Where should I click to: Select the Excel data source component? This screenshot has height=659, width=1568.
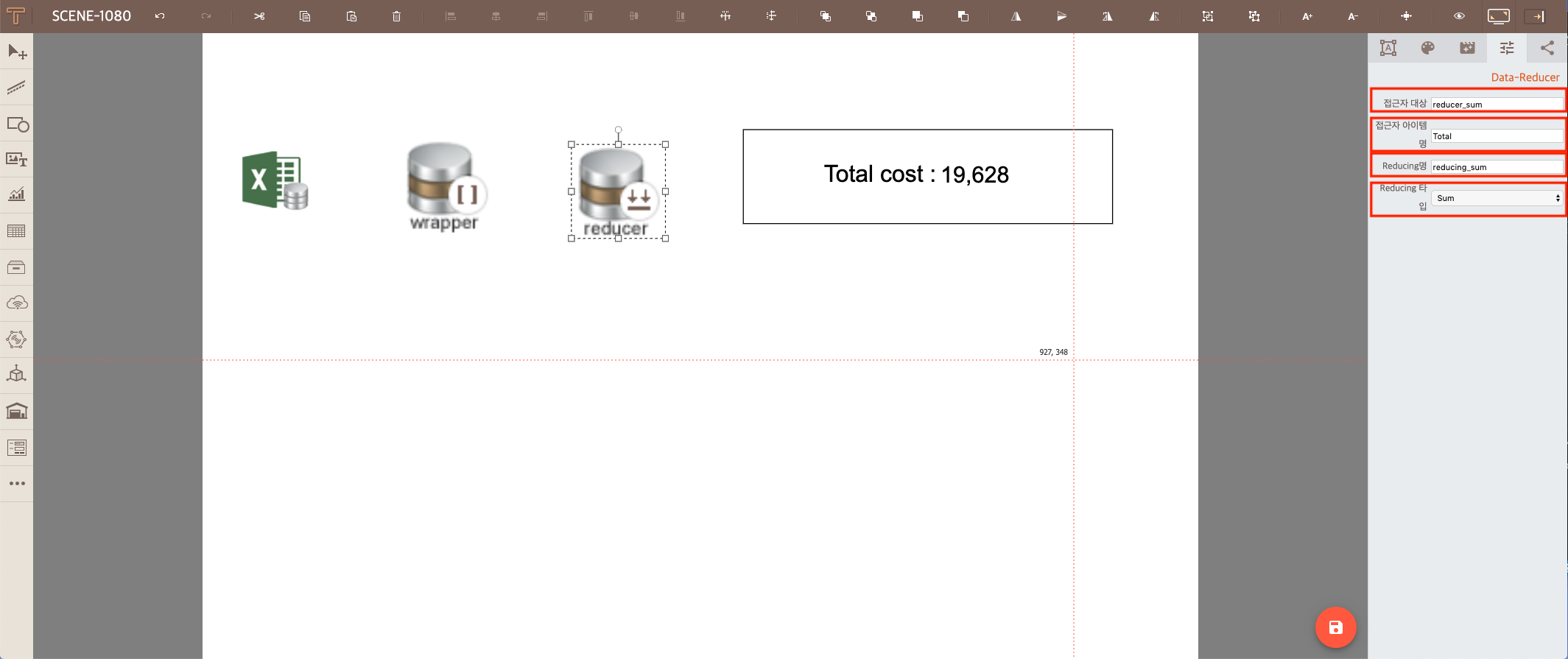[x=275, y=180]
